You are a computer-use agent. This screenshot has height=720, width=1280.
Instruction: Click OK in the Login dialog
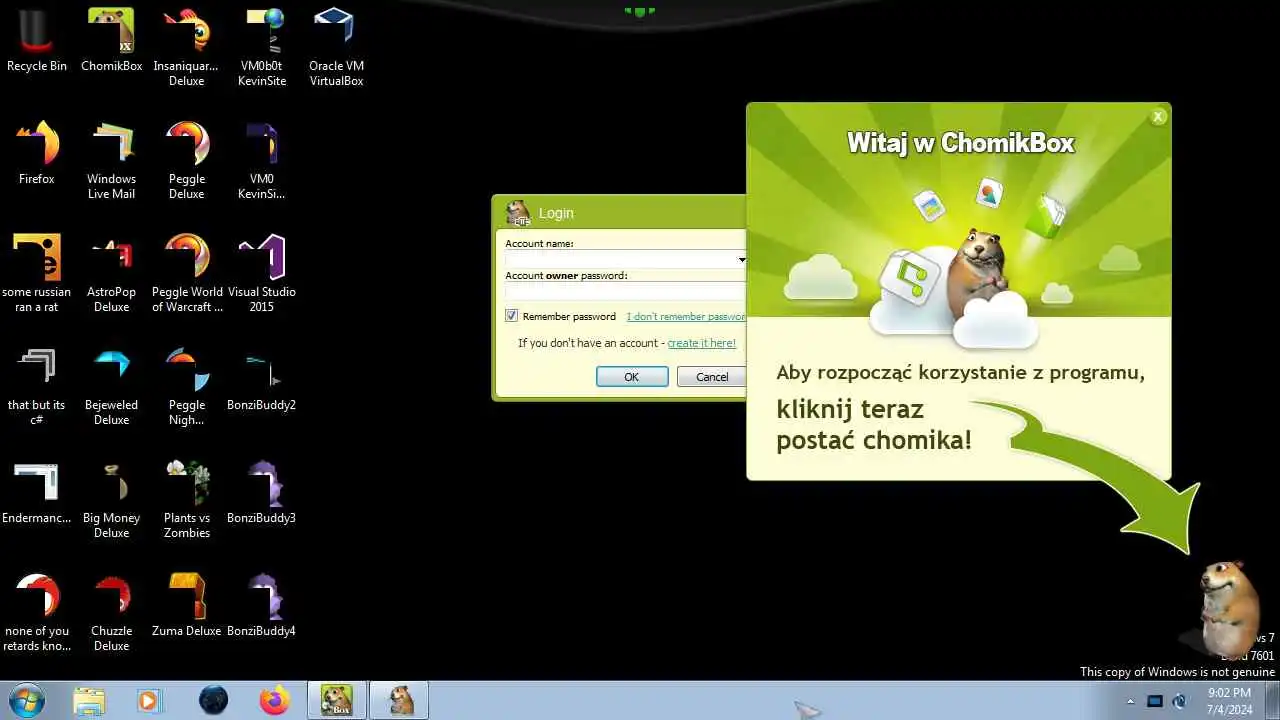point(632,377)
